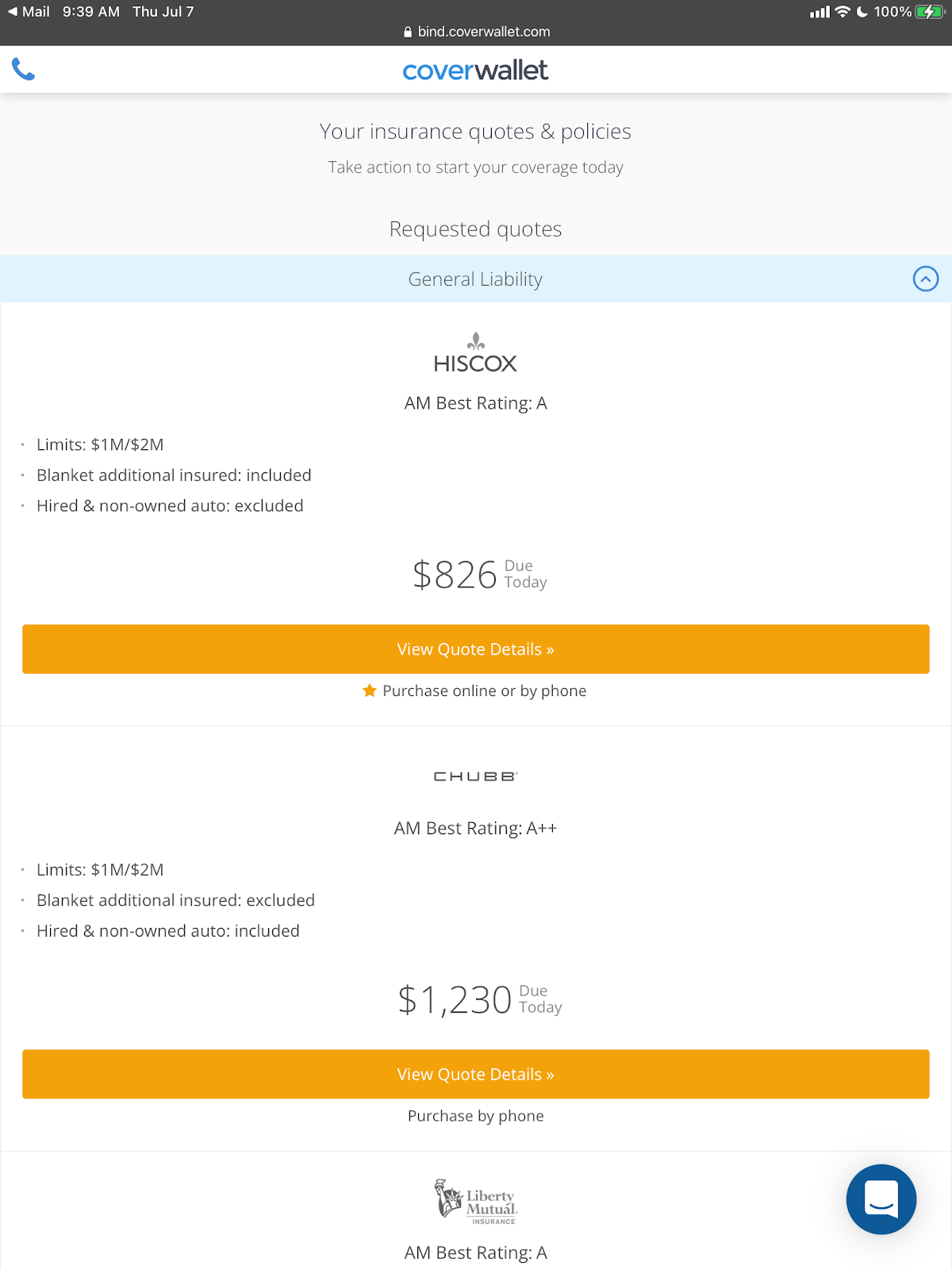
Task: Click the CoverWallet logo
Action: pos(475,71)
